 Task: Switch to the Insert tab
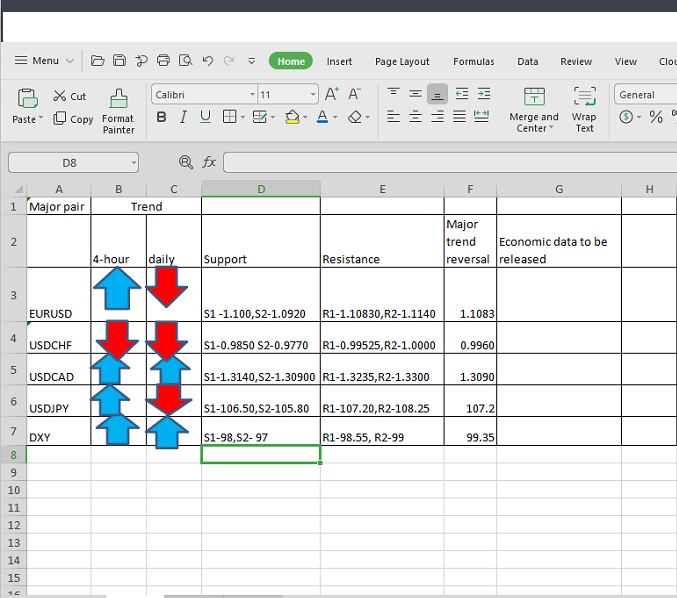pyautogui.click(x=339, y=61)
